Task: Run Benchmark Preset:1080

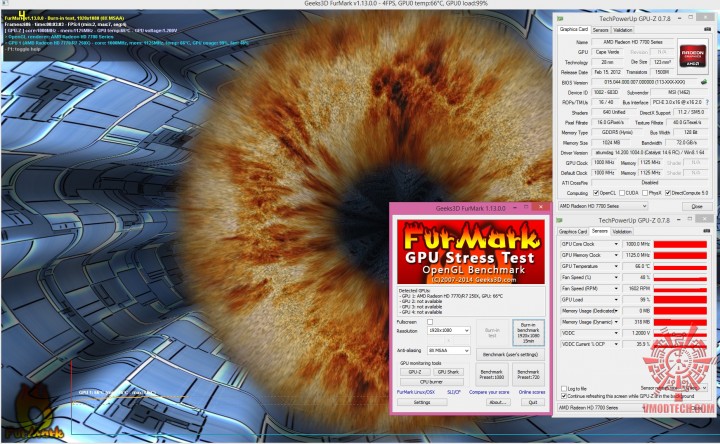Action: pos(492,374)
